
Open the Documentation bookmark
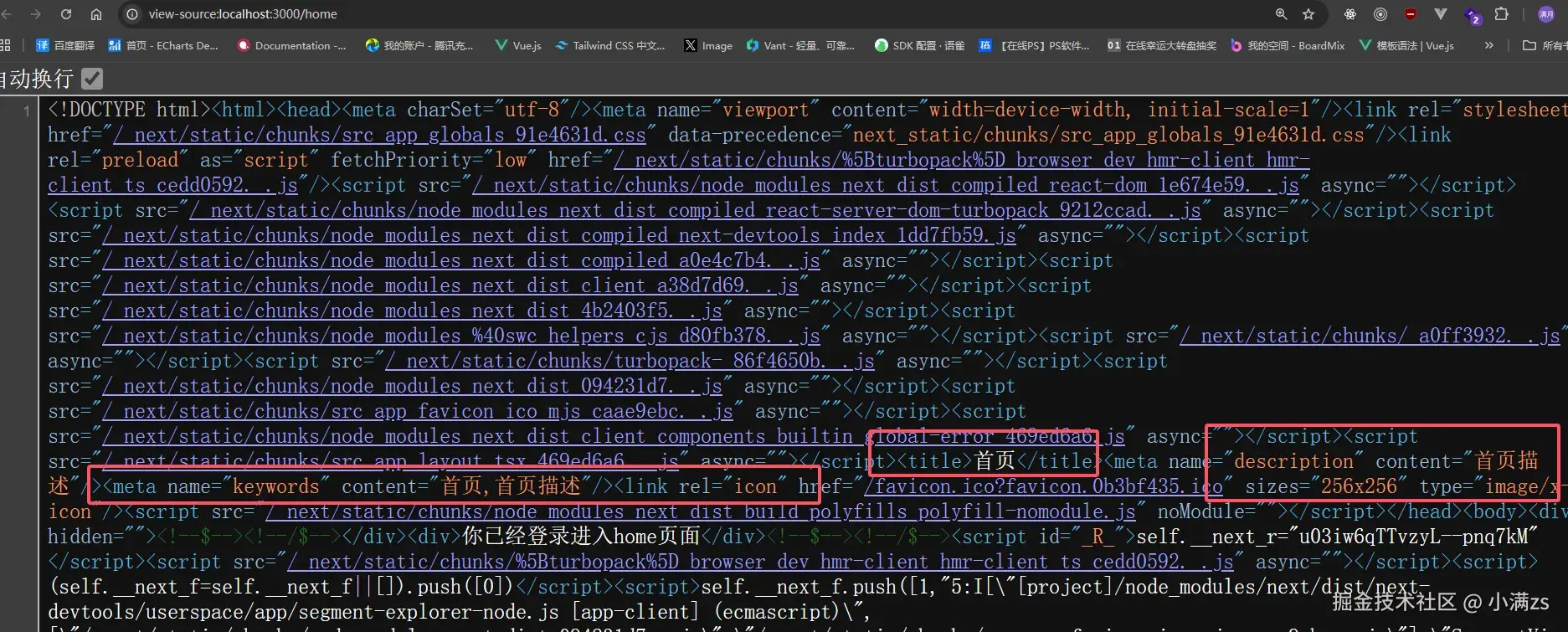click(x=291, y=45)
